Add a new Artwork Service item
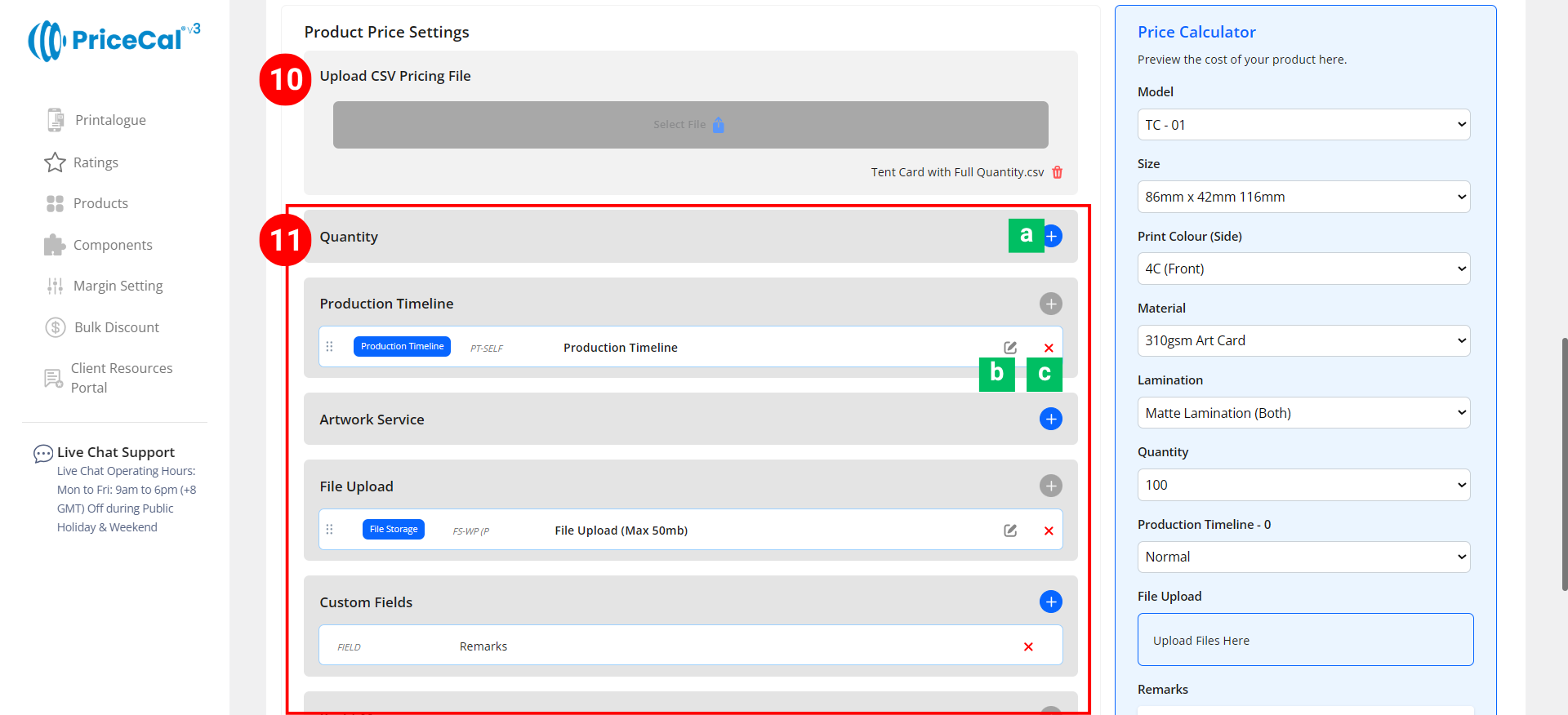 pyautogui.click(x=1050, y=420)
